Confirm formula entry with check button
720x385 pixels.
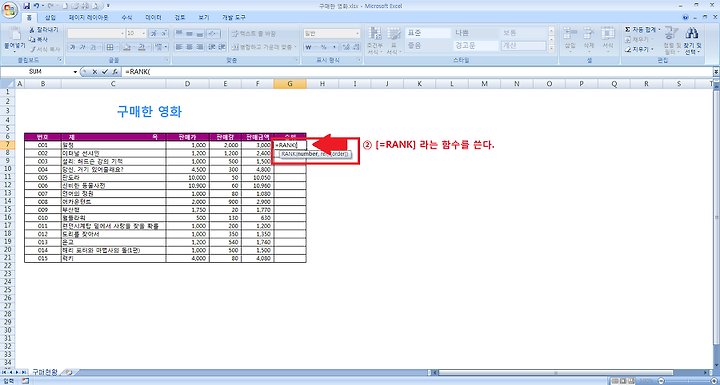point(104,72)
